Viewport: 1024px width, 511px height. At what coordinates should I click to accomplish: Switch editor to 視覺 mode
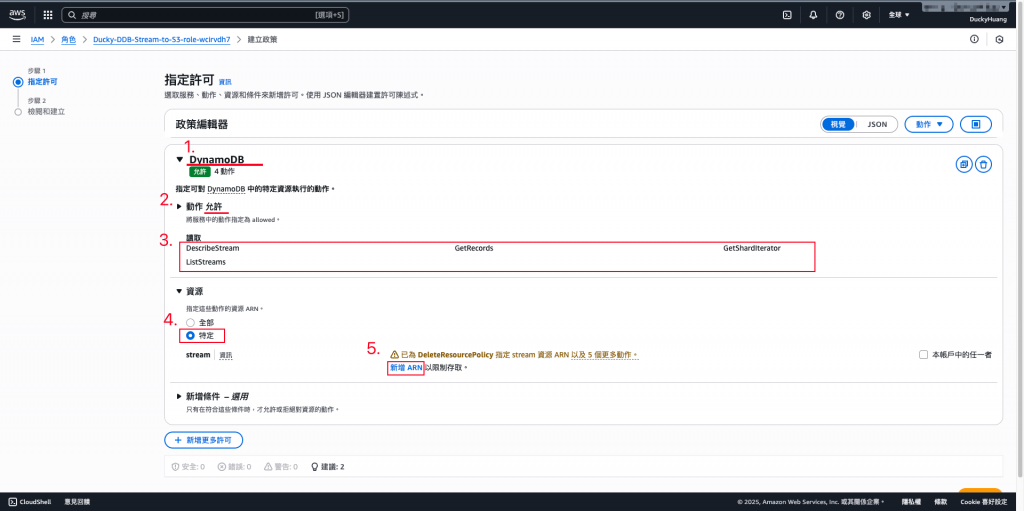(x=838, y=124)
